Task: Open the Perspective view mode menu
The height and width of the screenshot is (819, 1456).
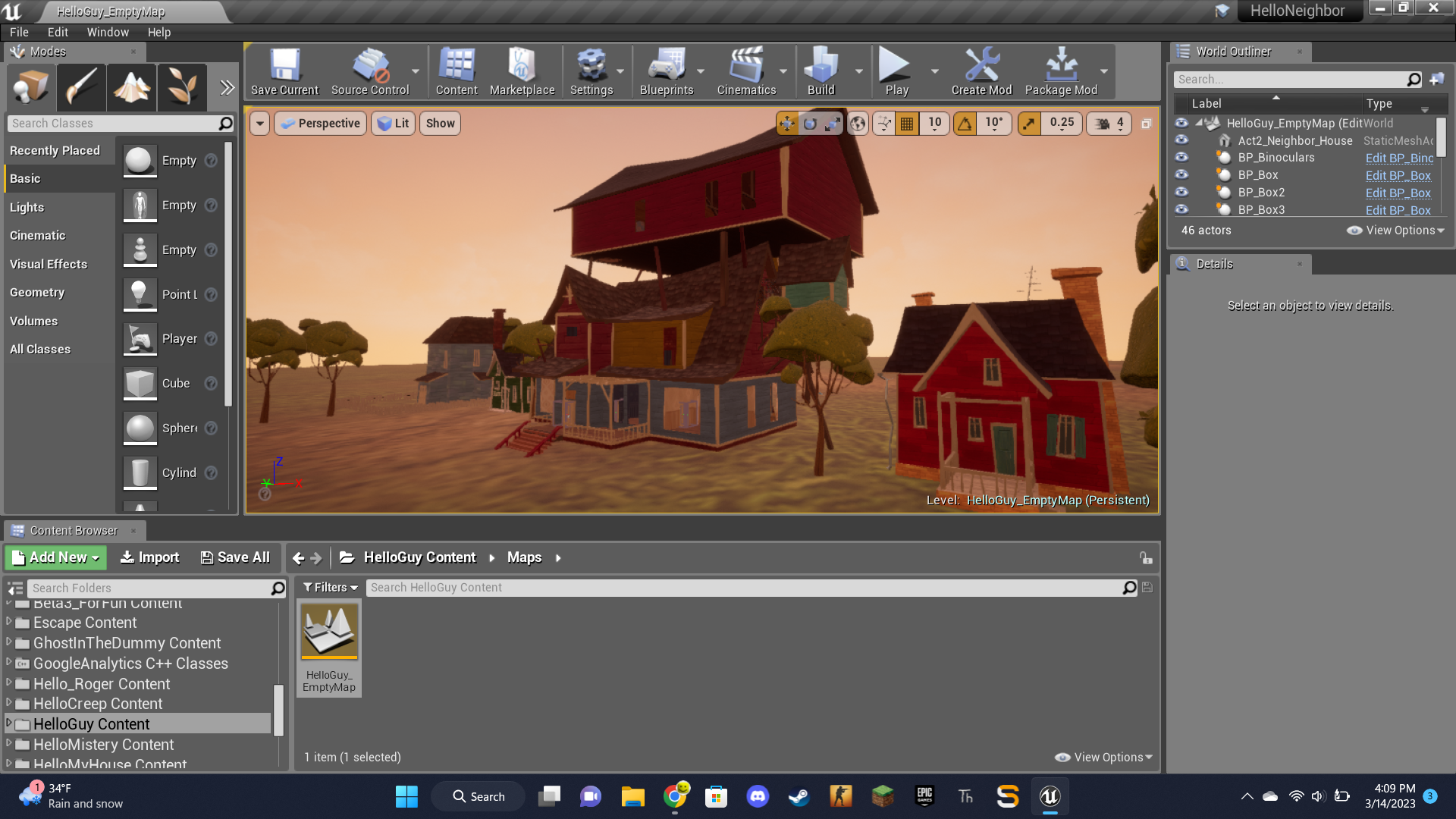Action: click(320, 124)
